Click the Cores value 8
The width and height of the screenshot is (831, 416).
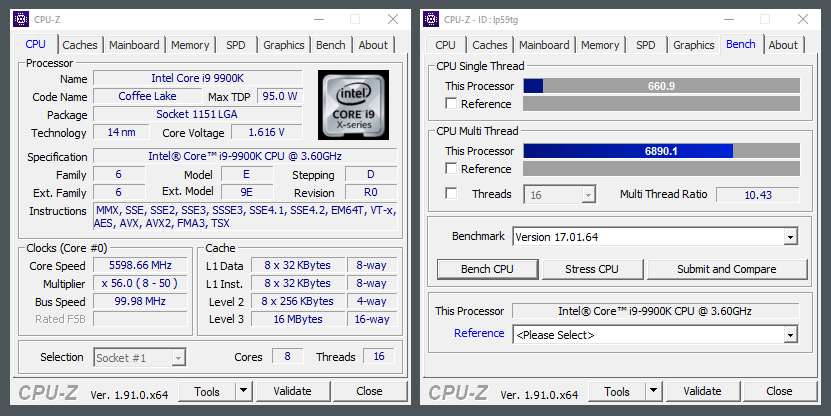287,356
